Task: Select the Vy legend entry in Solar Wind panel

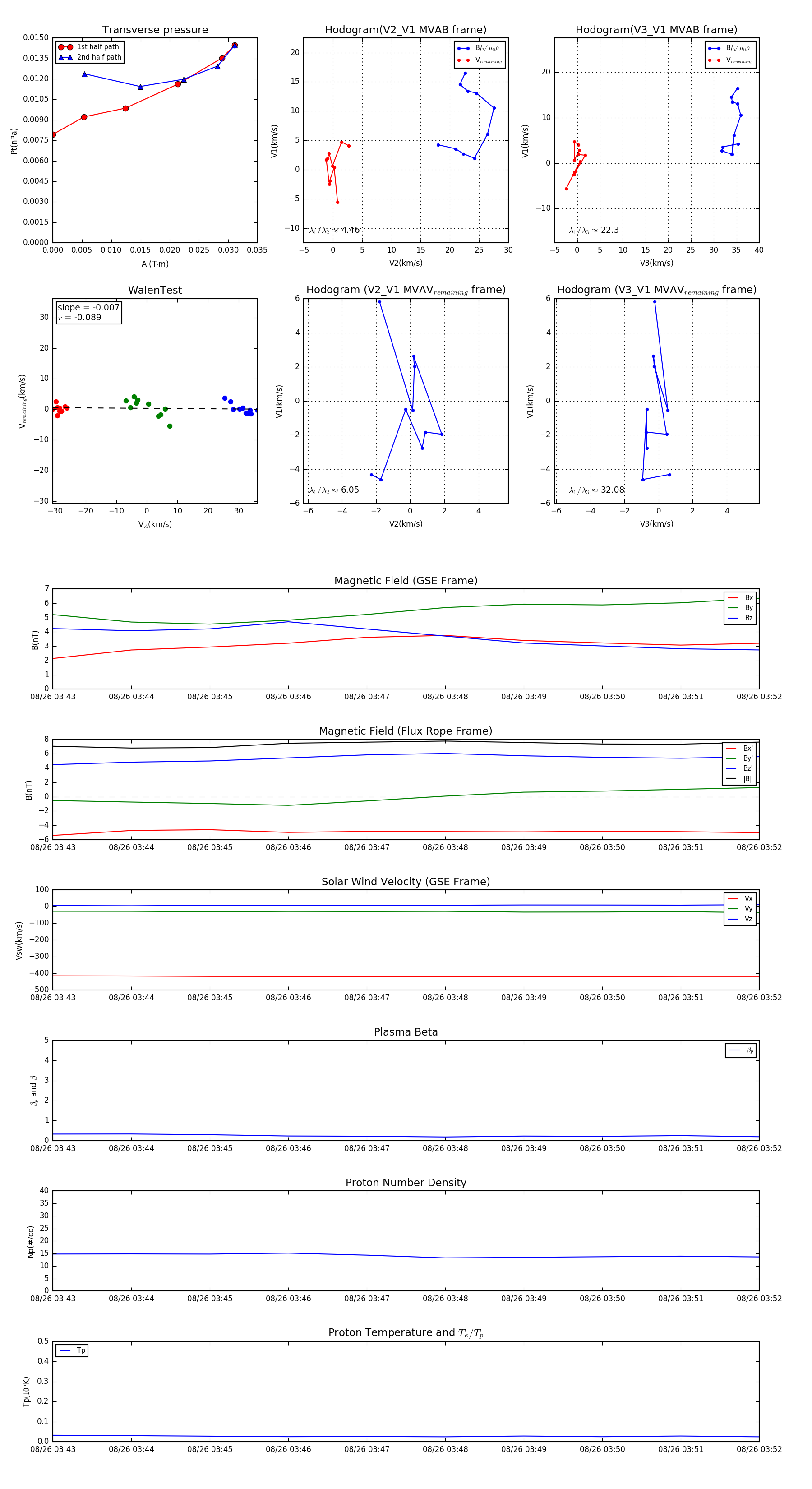Action: (x=740, y=909)
